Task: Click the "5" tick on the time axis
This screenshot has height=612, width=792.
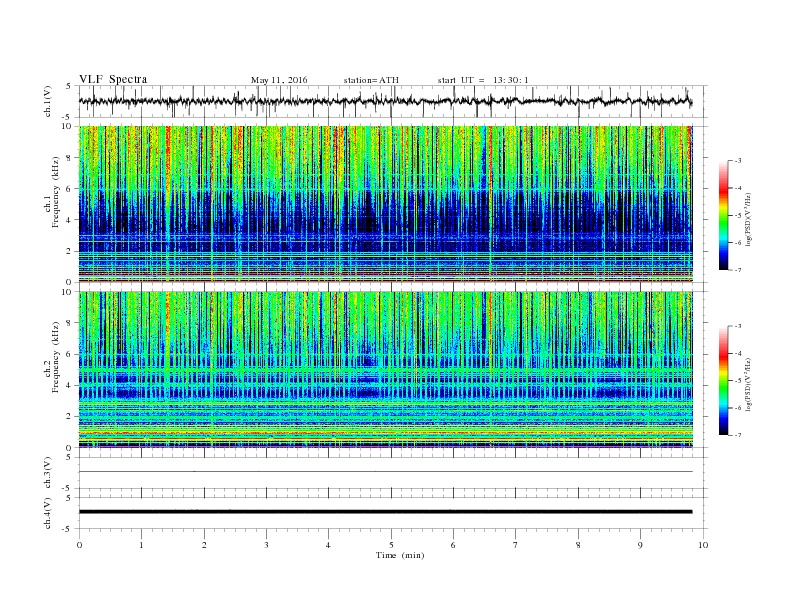Action: (391, 545)
